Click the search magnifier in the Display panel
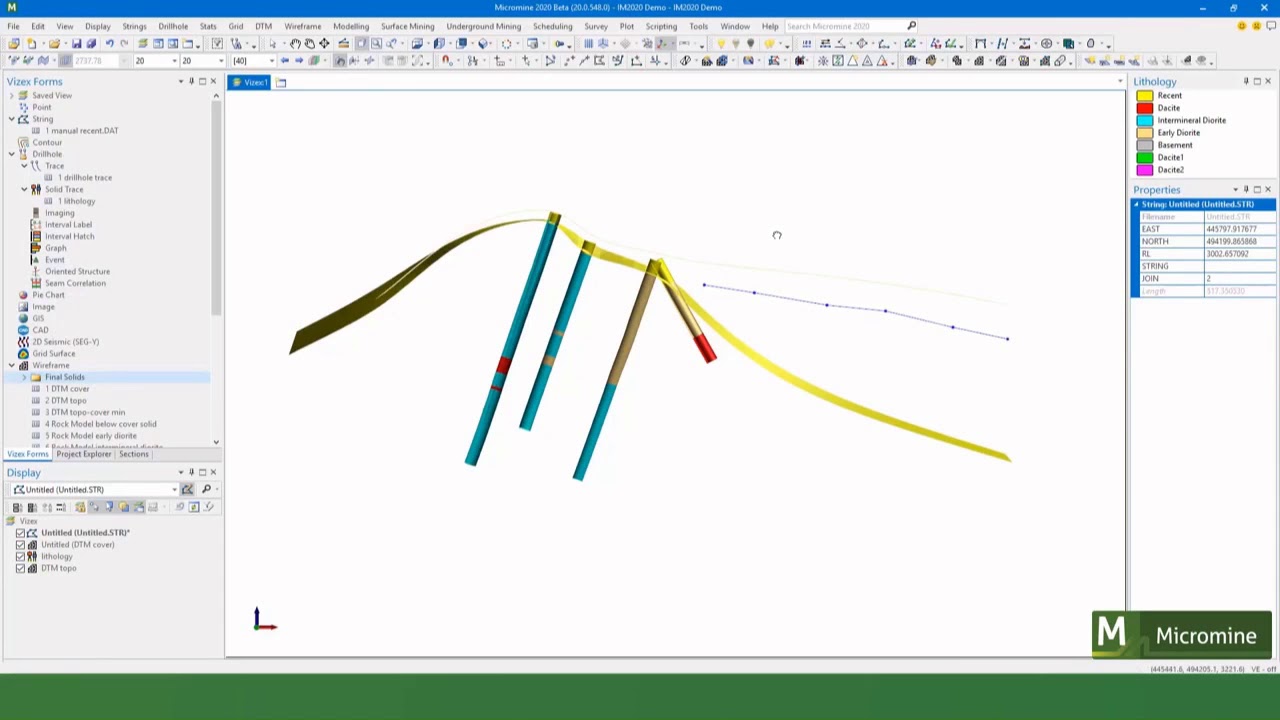 [x=206, y=490]
